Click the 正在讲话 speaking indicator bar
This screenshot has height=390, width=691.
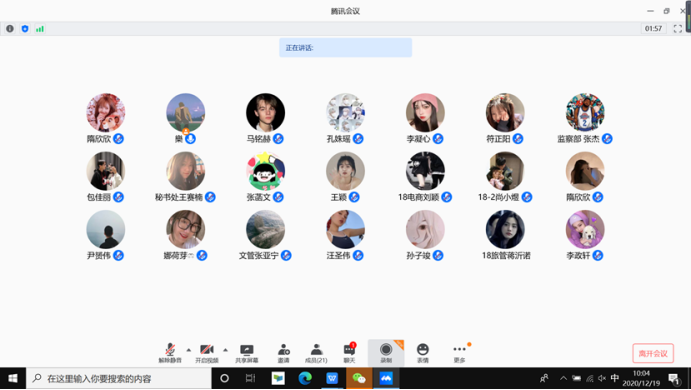click(346, 48)
